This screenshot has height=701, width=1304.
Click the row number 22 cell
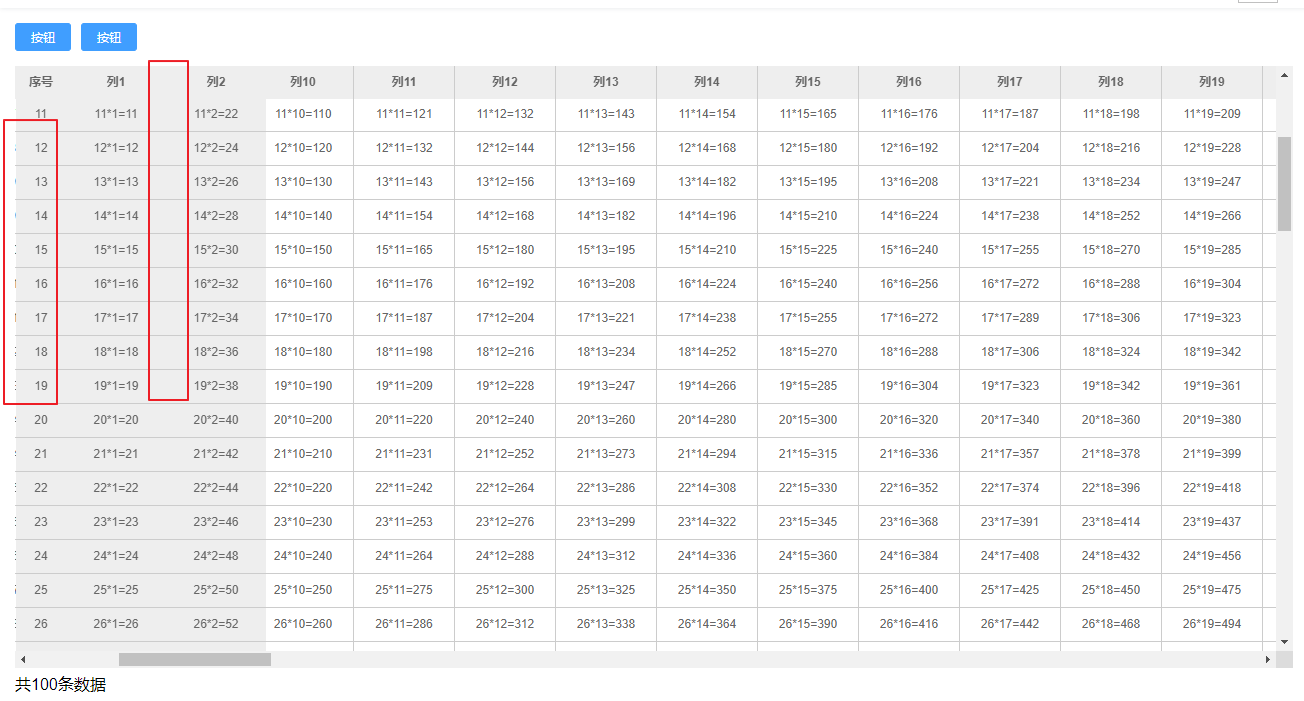[x=40, y=487]
